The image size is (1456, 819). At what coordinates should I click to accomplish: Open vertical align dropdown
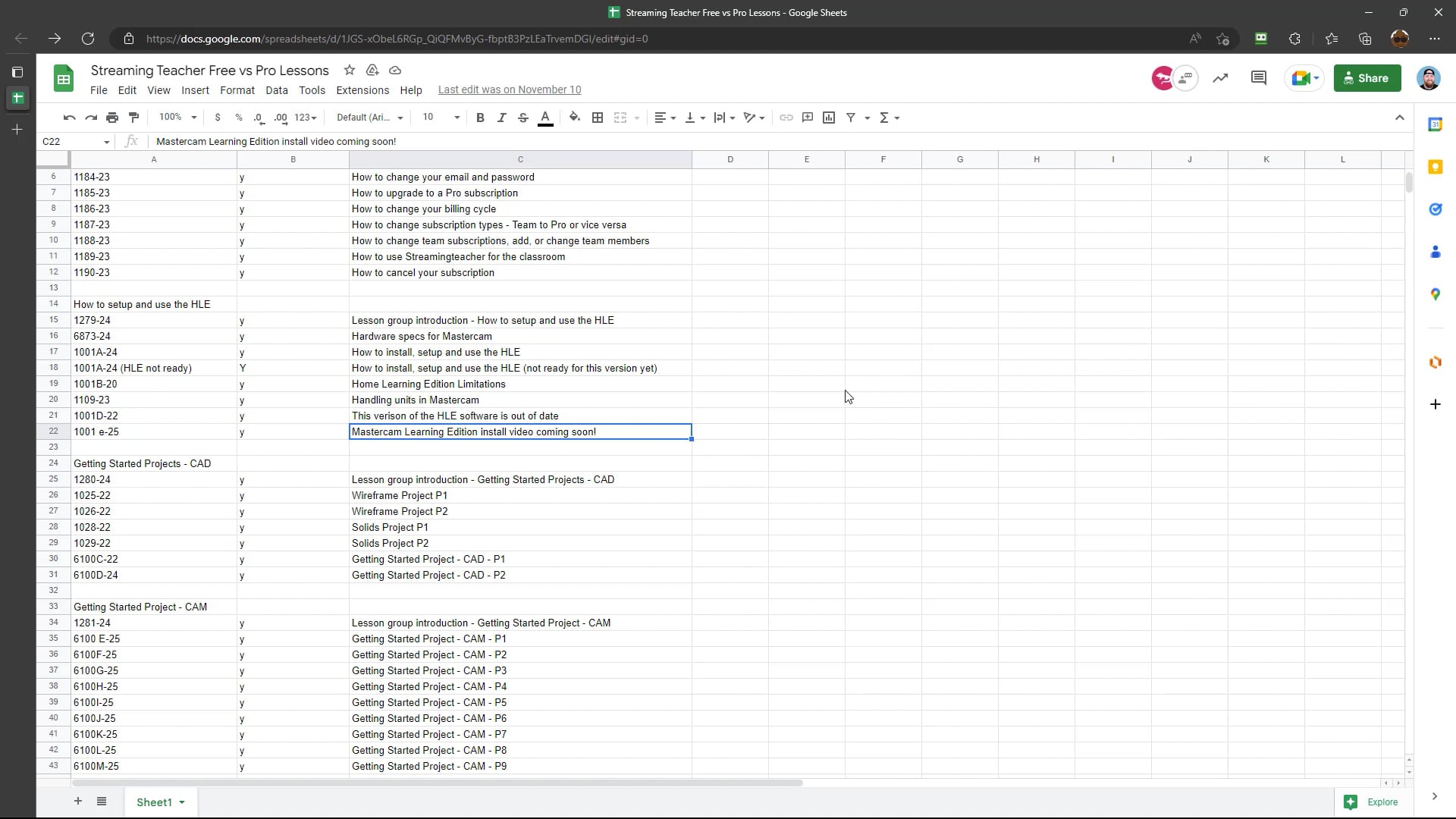(x=695, y=118)
